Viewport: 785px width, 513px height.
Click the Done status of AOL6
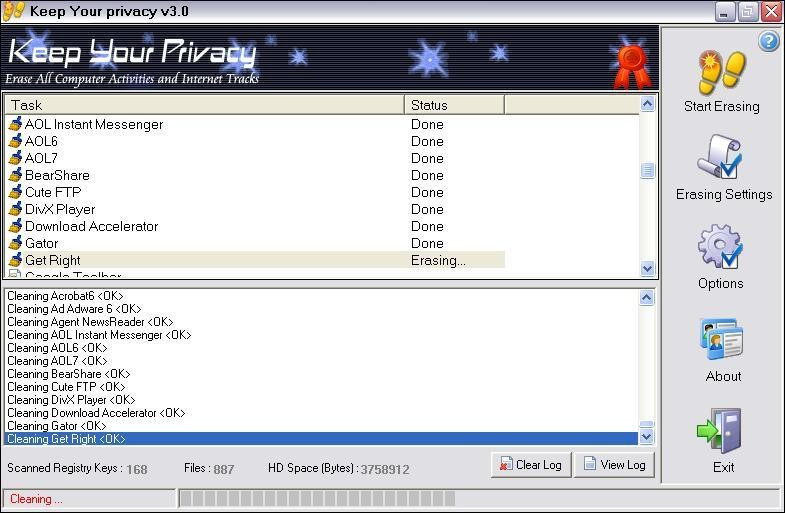pos(427,141)
